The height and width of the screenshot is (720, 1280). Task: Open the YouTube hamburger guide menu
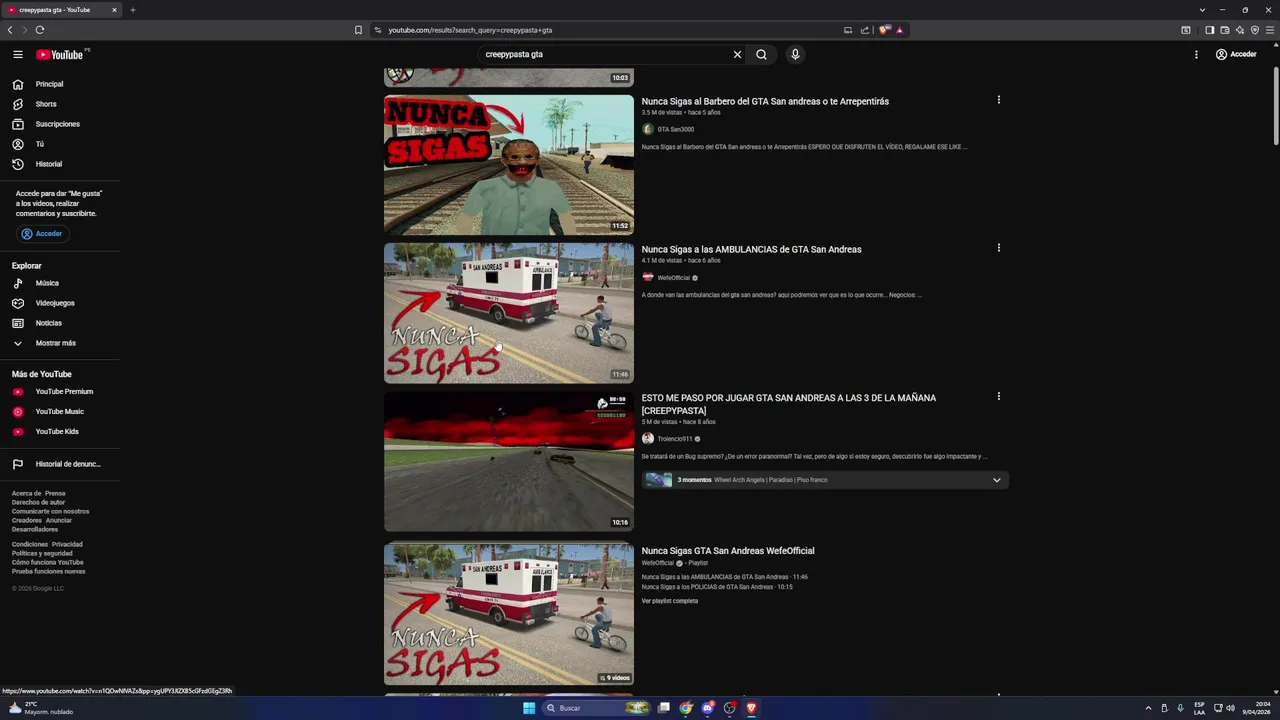pos(18,54)
